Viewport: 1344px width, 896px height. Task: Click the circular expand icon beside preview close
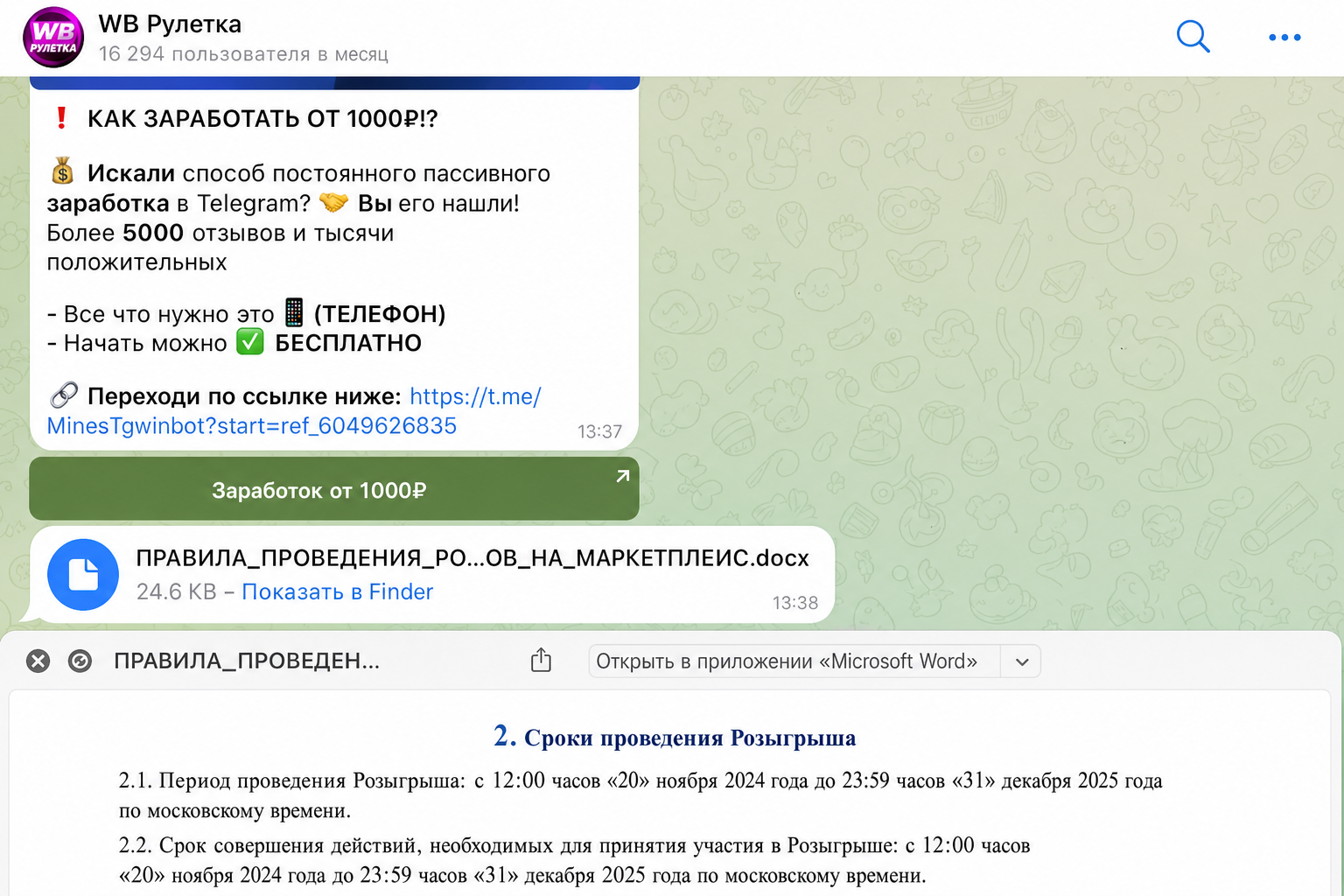[80, 661]
